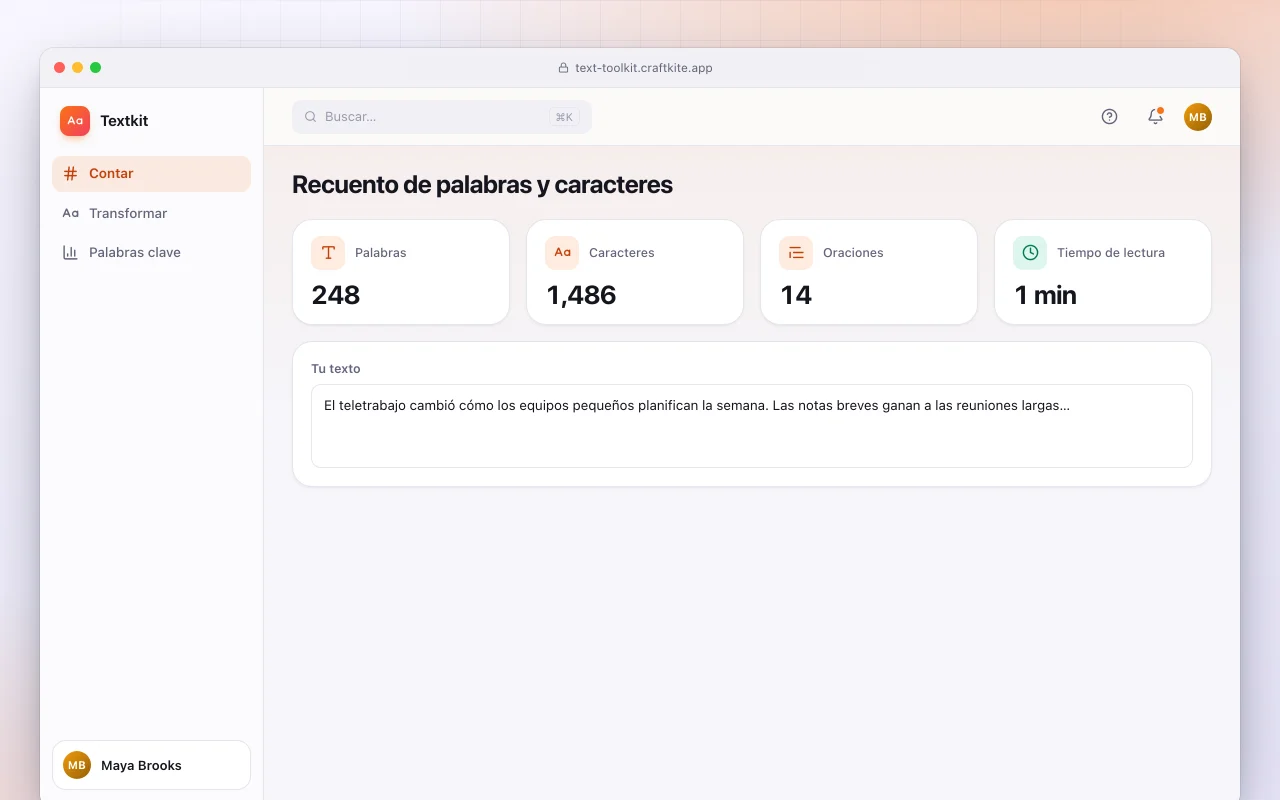The image size is (1280, 800).
Task: Focus the Buscar search field
Action: 442,117
